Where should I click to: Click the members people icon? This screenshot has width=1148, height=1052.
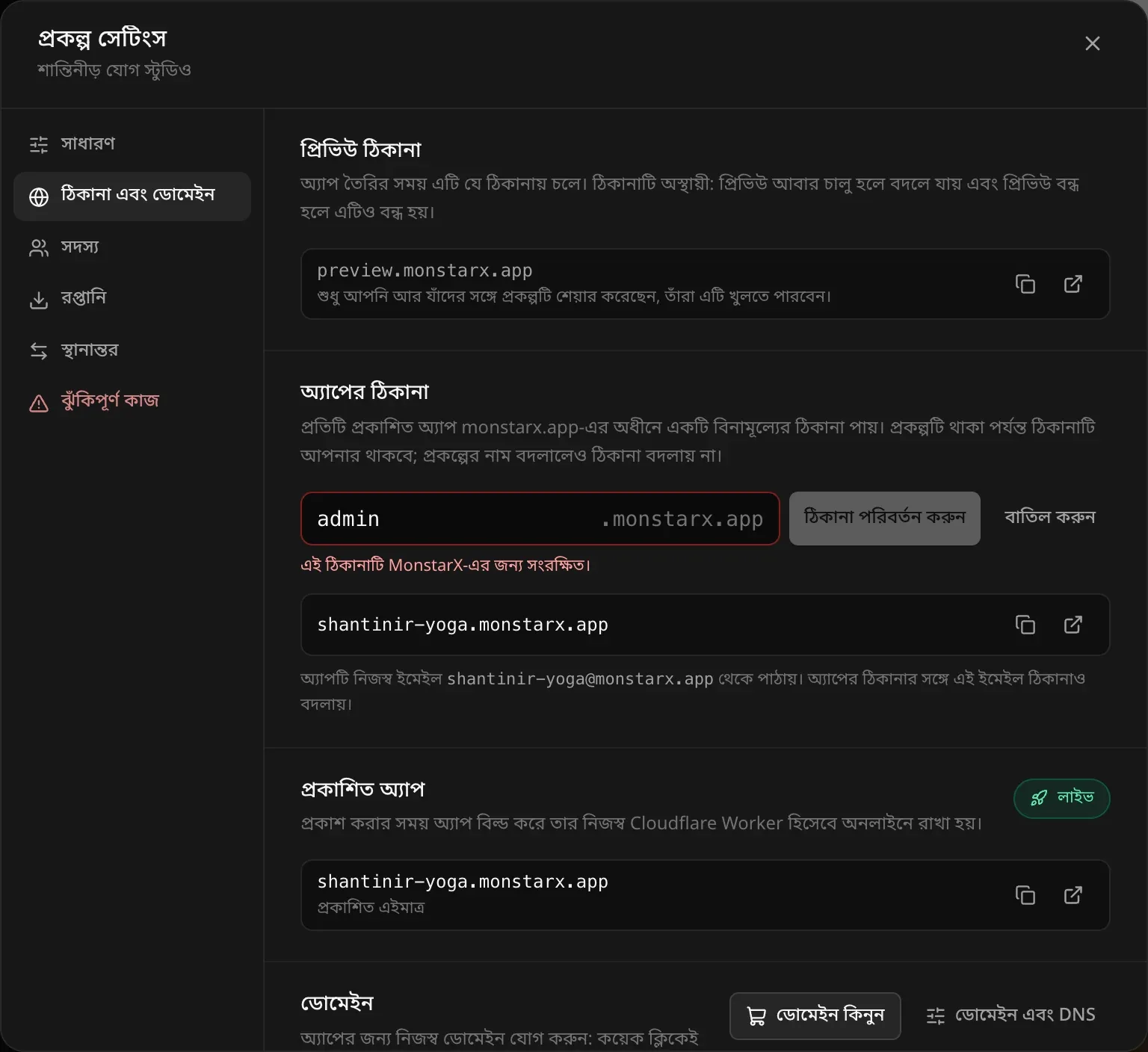(39, 248)
